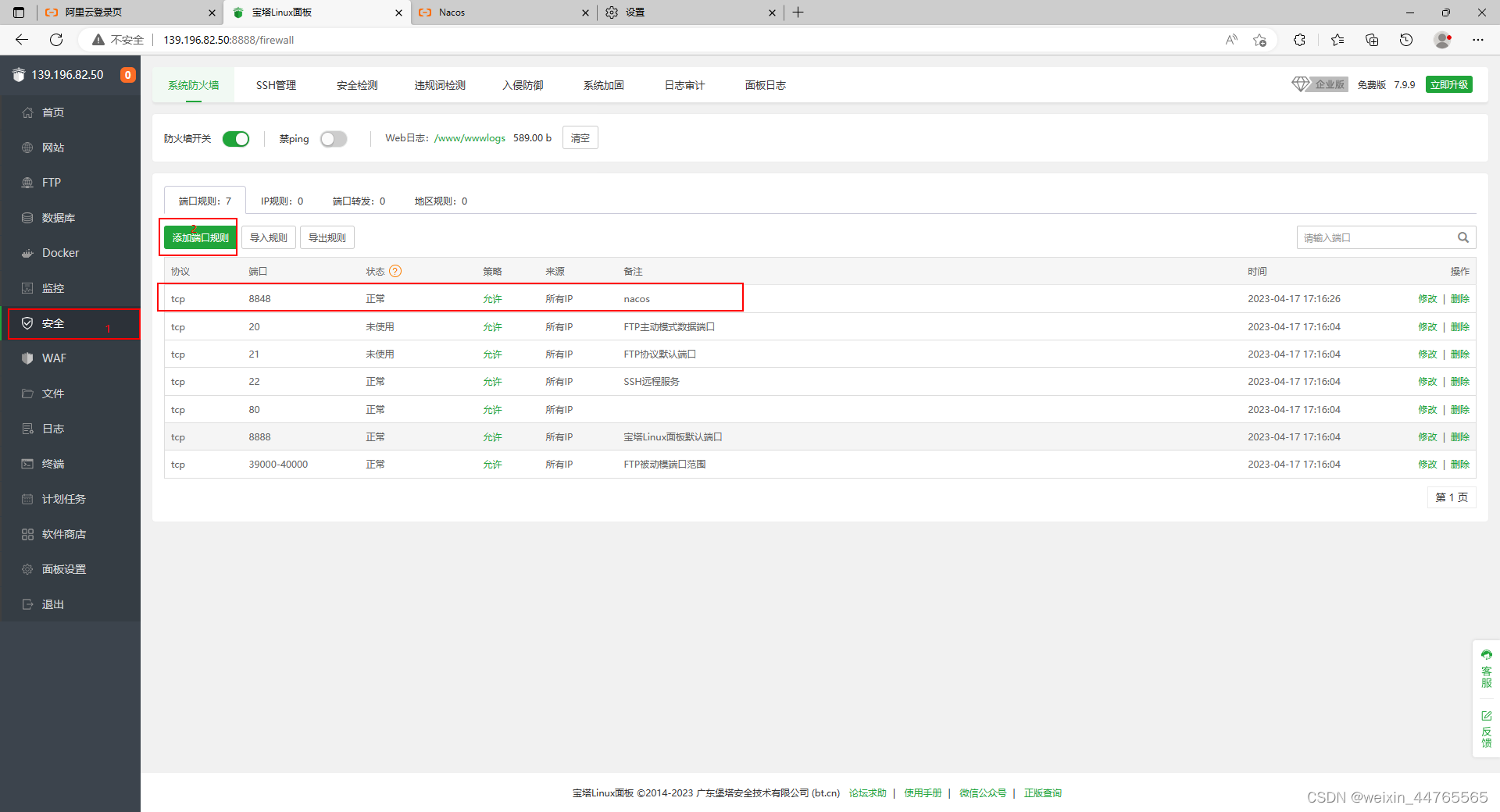Open the 计划任务 scheduled tasks item
Screen dimensions: 1500x812
pyautogui.click(x=70, y=499)
